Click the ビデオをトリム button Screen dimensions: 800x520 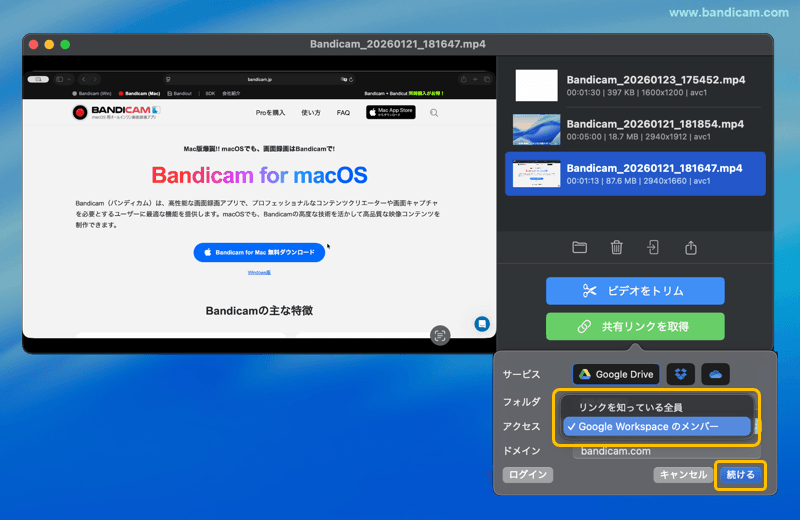click(x=635, y=291)
